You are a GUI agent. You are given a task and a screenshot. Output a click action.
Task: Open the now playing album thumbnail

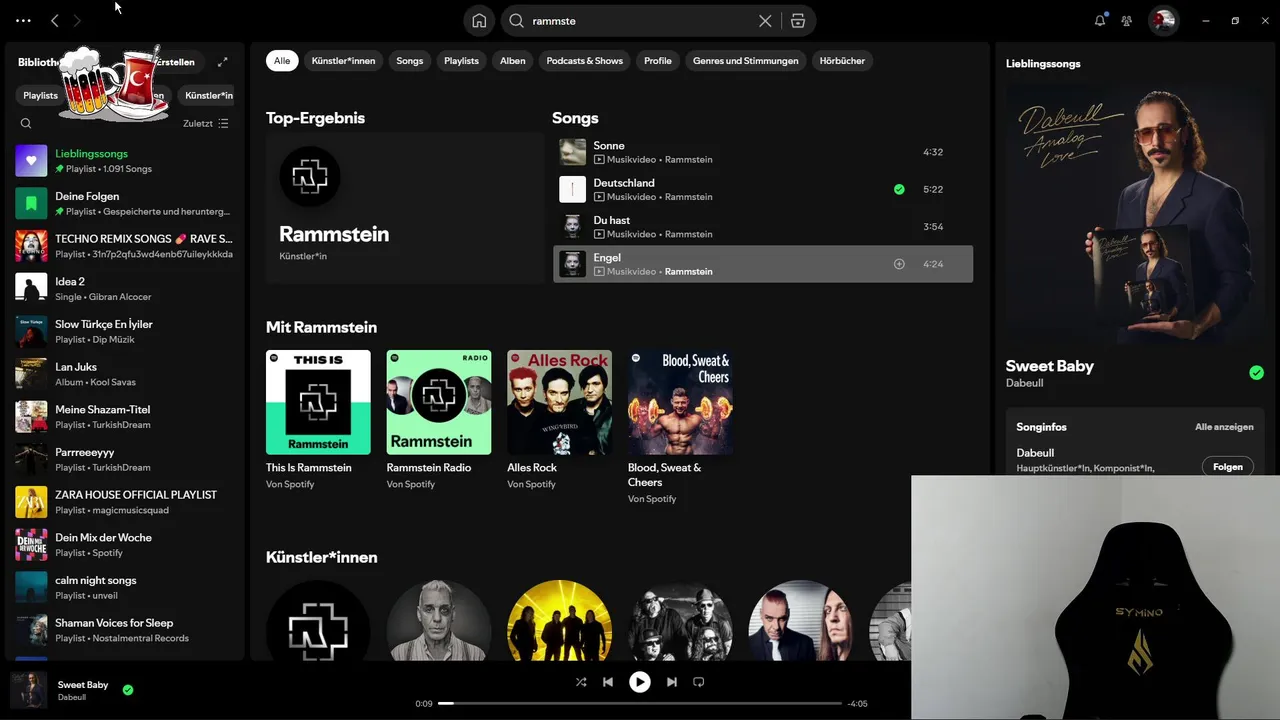[29, 690]
